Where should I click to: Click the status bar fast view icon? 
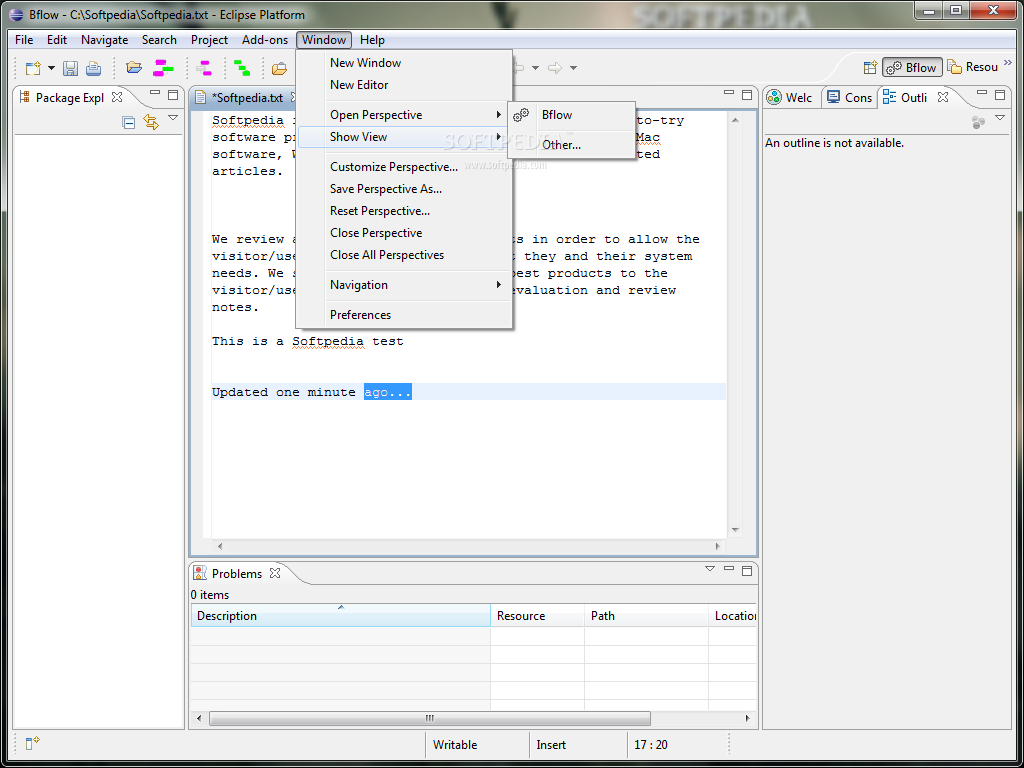pyautogui.click(x=33, y=743)
